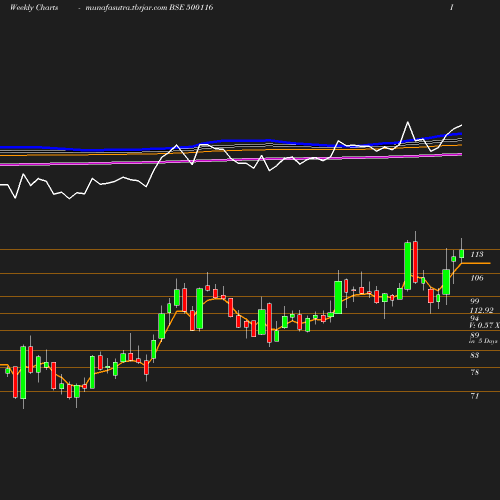The height and width of the screenshot is (500, 500).
Task: Click the 78 price level label
Action: click(475, 372)
